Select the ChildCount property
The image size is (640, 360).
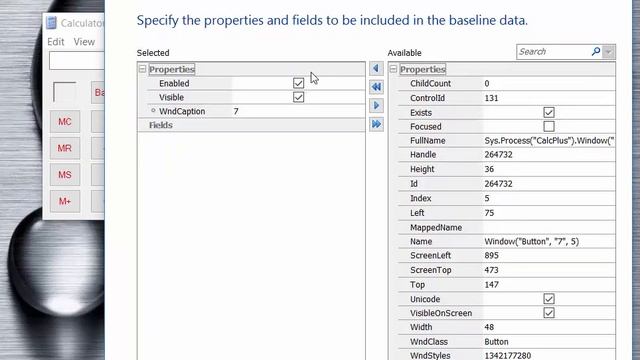[430, 83]
